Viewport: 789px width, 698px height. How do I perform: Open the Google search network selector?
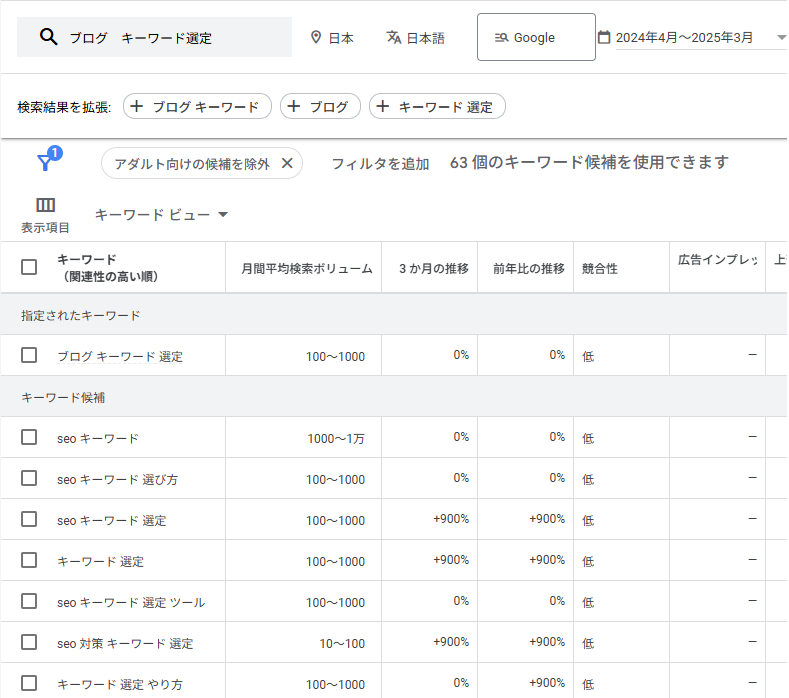(x=535, y=37)
